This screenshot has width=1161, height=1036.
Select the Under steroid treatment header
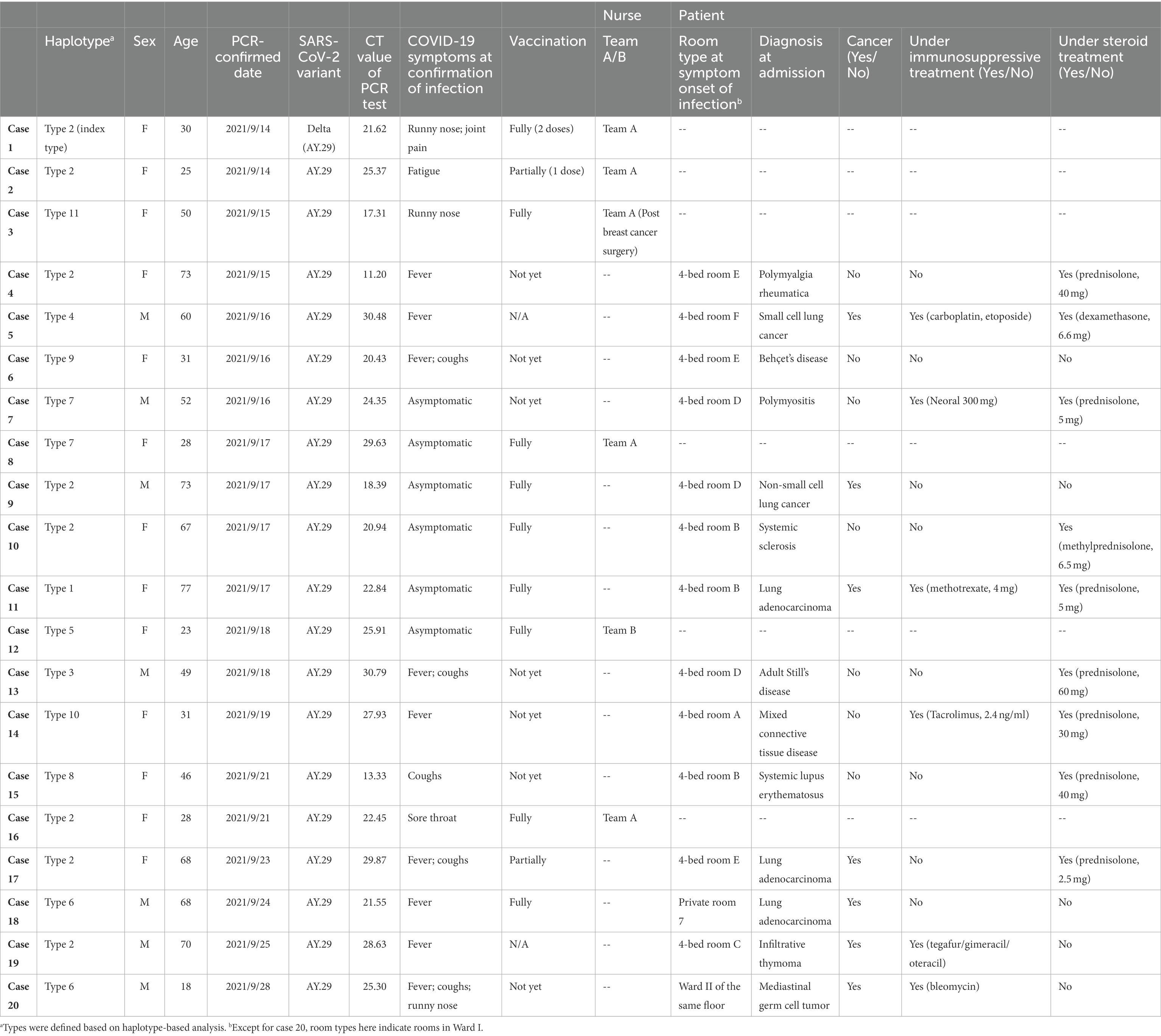pyautogui.click(x=1102, y=57)
